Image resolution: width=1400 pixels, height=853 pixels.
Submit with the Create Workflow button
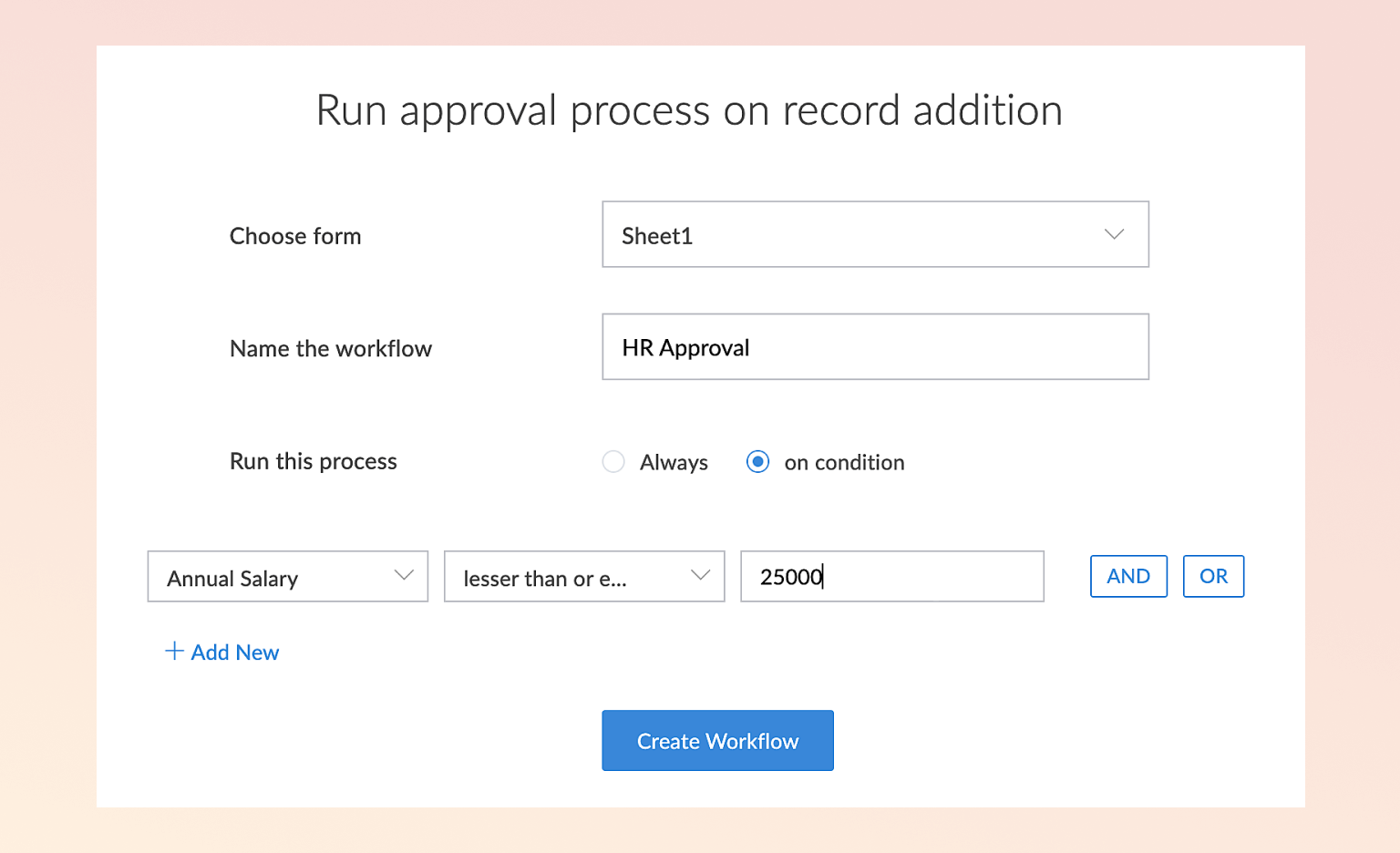[717, 741]
